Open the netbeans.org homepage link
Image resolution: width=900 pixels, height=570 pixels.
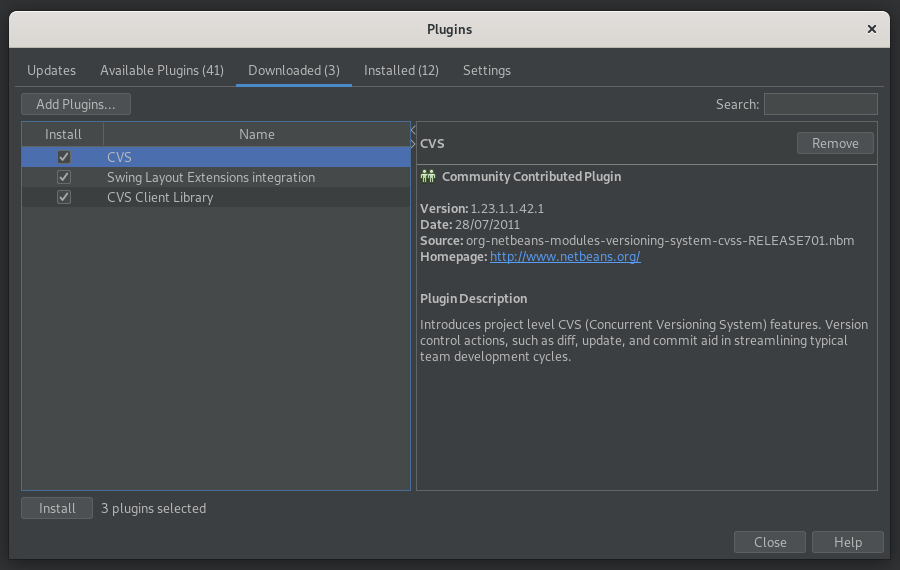565,257
